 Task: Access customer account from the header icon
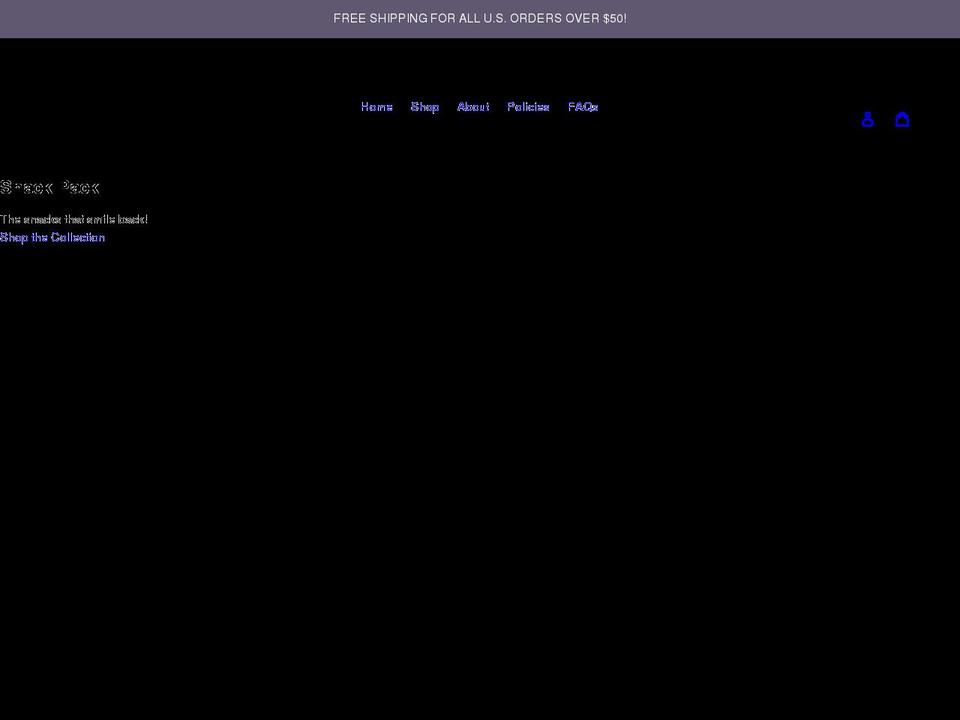(868, 119)
